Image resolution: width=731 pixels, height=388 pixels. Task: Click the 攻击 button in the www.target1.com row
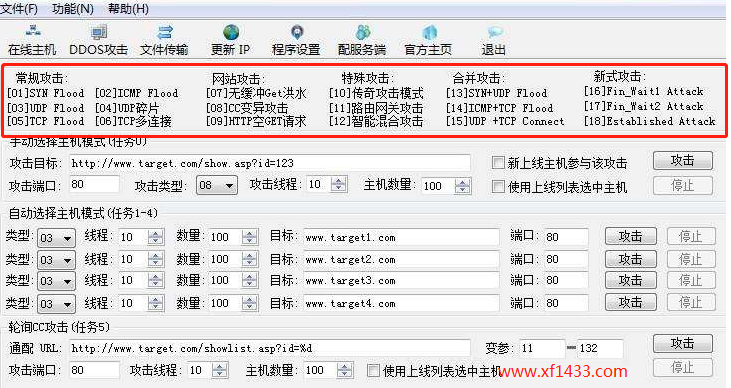[631, 236]
